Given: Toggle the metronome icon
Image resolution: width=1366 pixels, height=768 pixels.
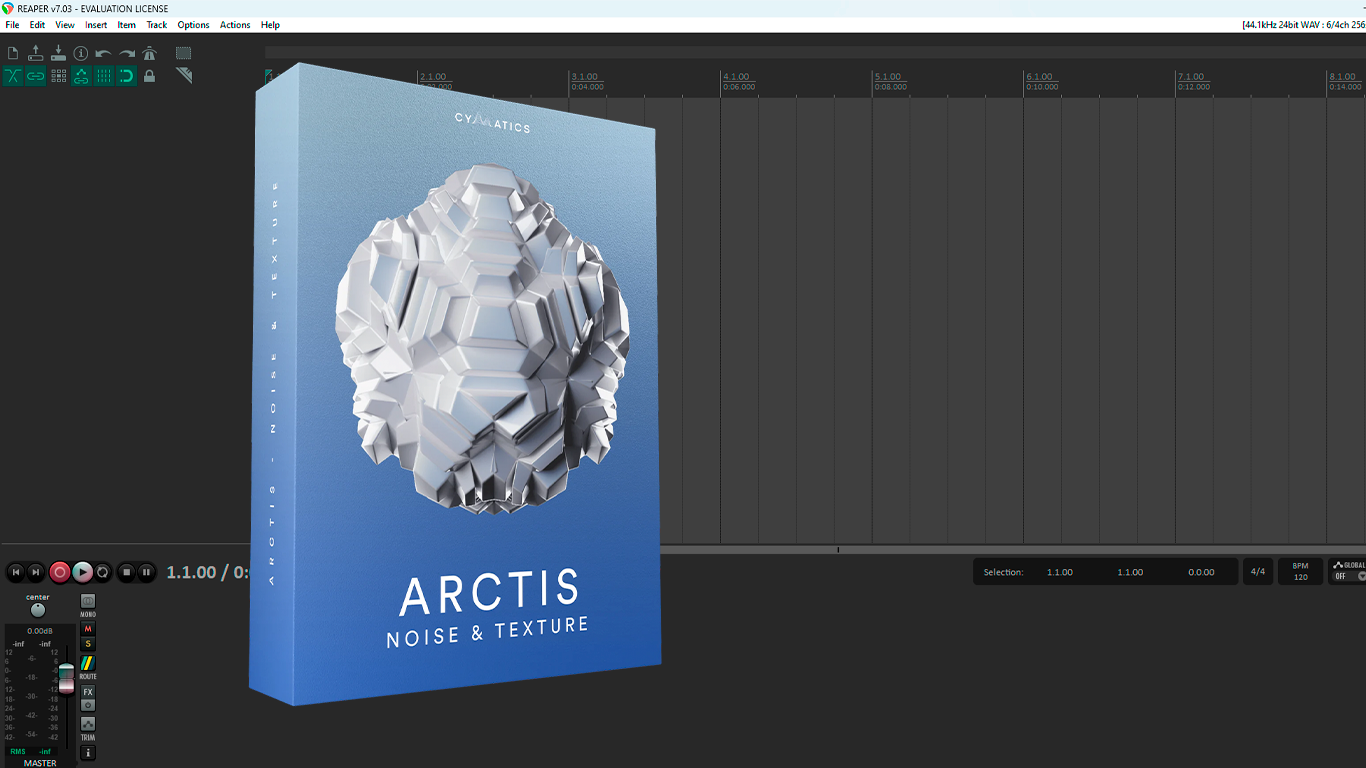Looking at the screenshot, I should [x=149, y=53].
